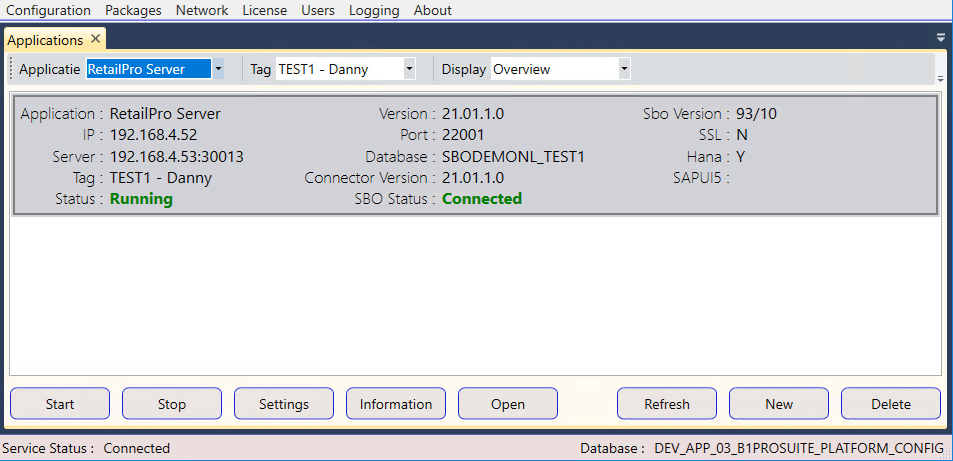Expand the Applicatie dropdown
The height and width of the screenshot is (461, 953).
point(218,69)
